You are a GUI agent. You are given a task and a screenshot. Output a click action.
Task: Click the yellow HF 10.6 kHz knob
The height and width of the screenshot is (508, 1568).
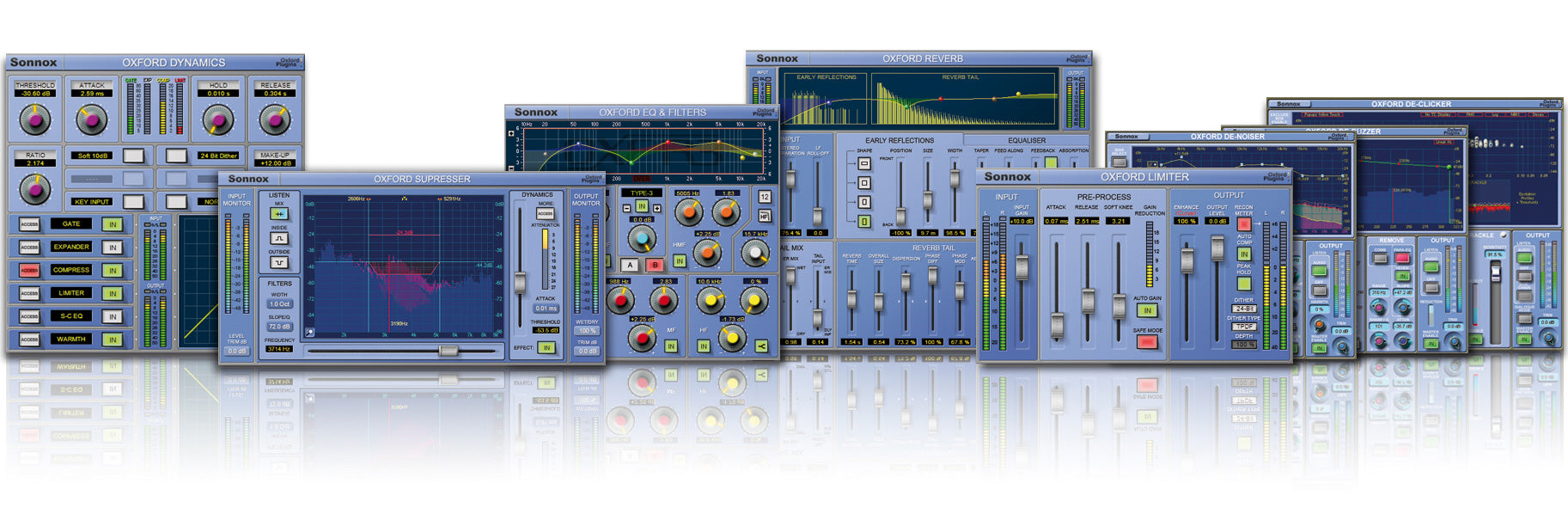pyautogui.click(x=709, y=300)
